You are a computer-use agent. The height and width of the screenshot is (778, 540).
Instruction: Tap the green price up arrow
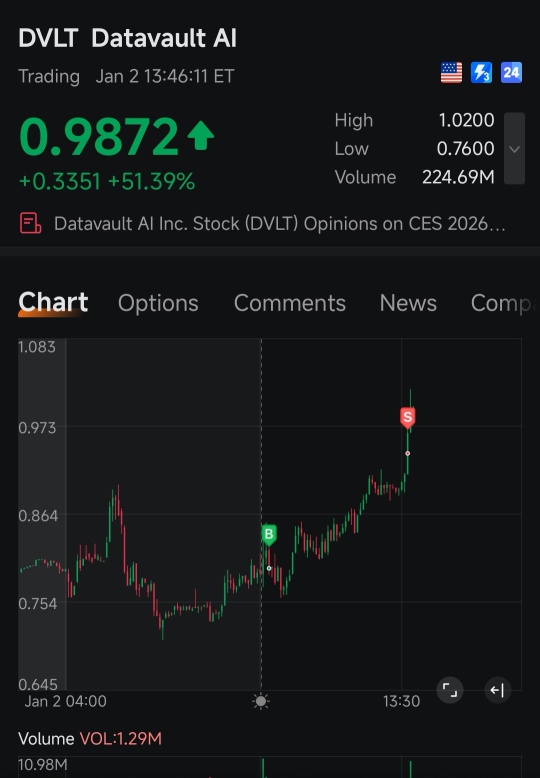201,136
